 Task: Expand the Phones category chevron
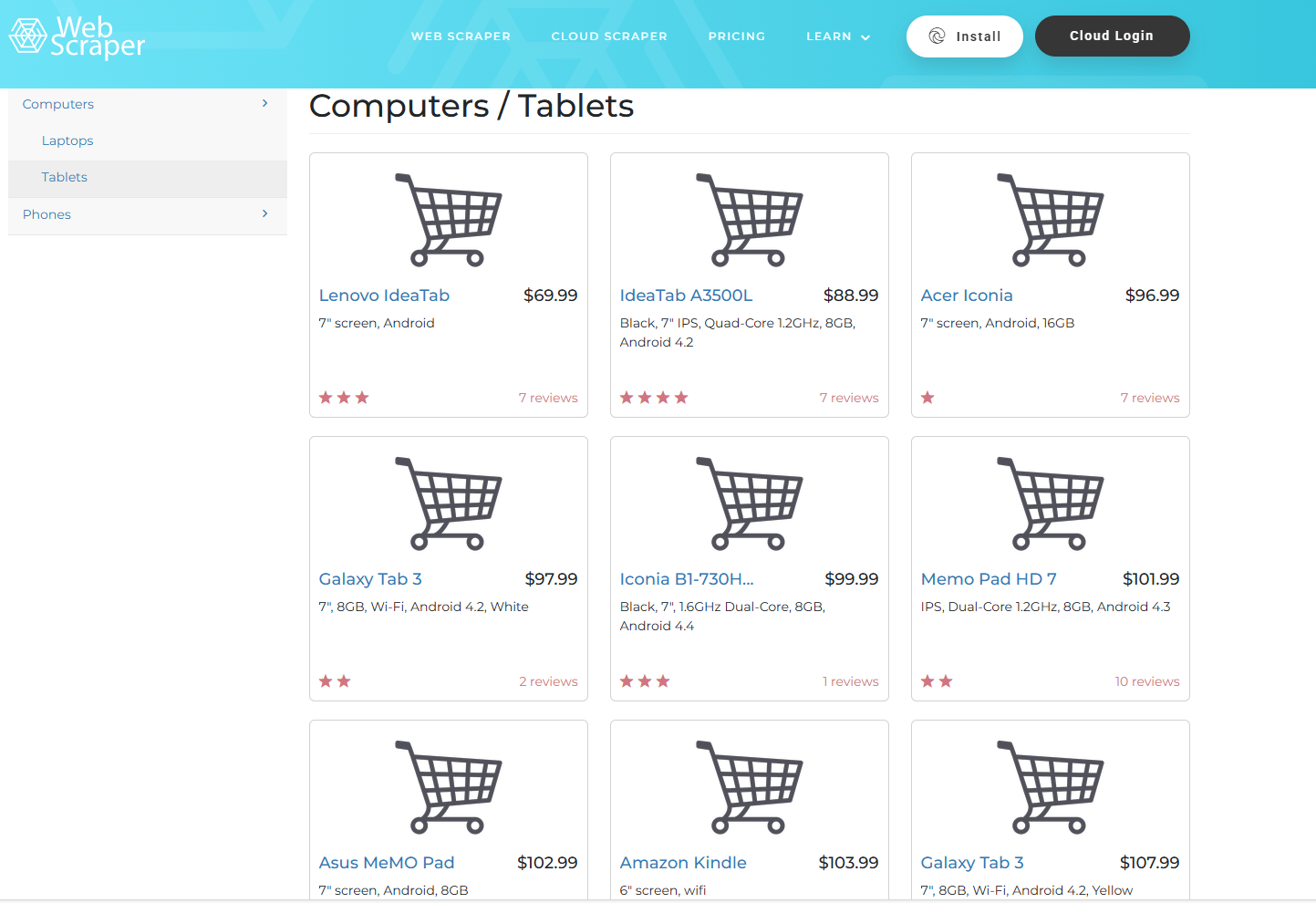pos(264,213)
